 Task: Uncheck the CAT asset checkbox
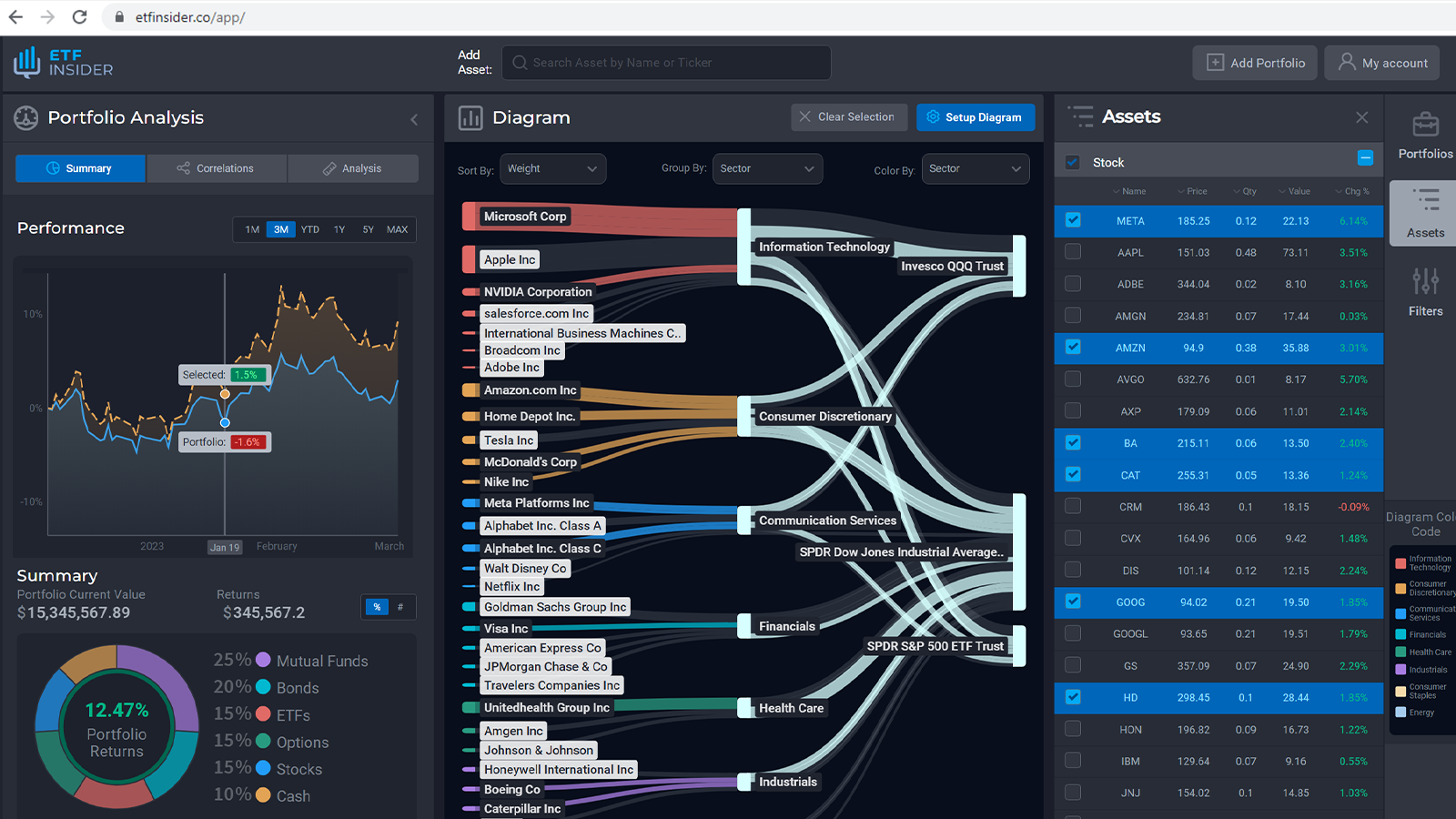coord(1073,474)
